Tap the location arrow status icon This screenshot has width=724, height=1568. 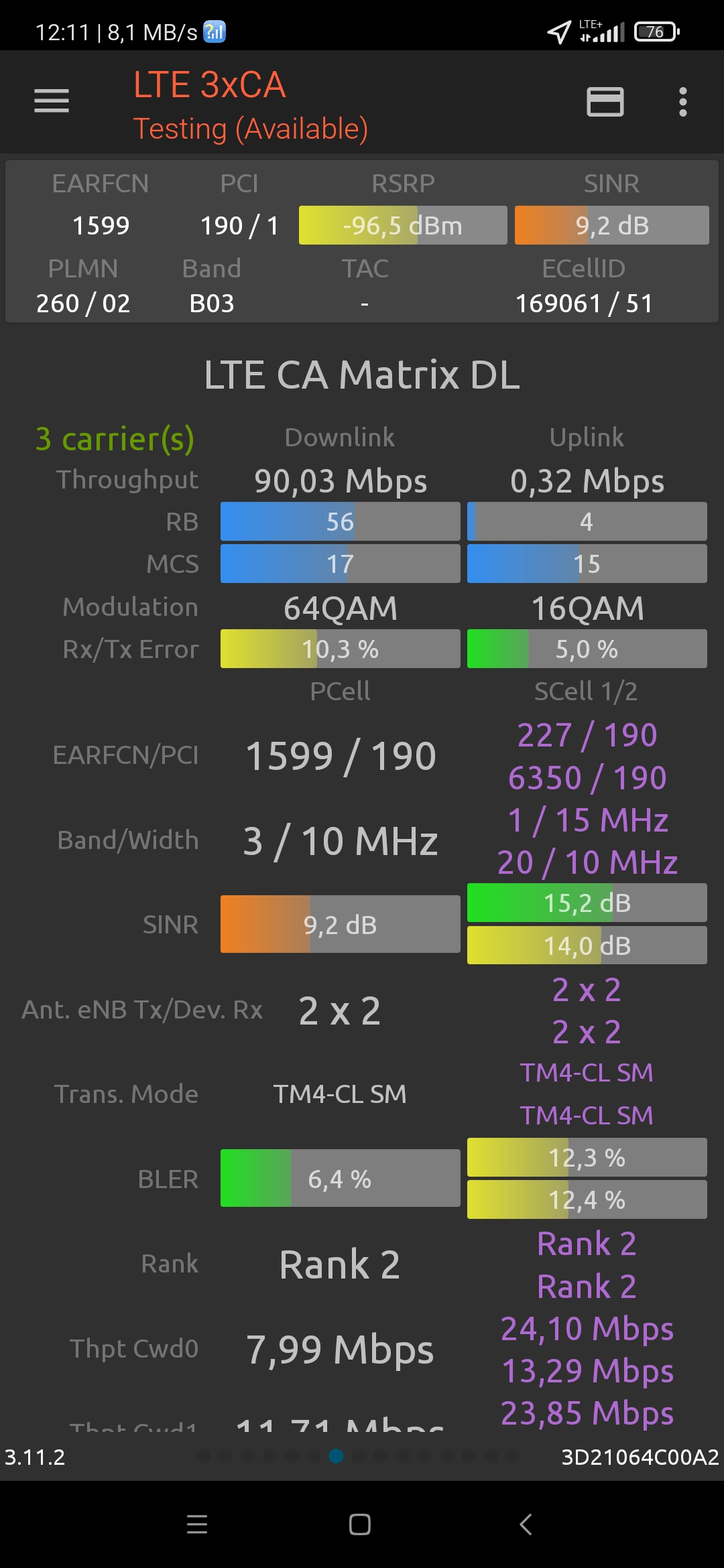[x=558, y=31]
